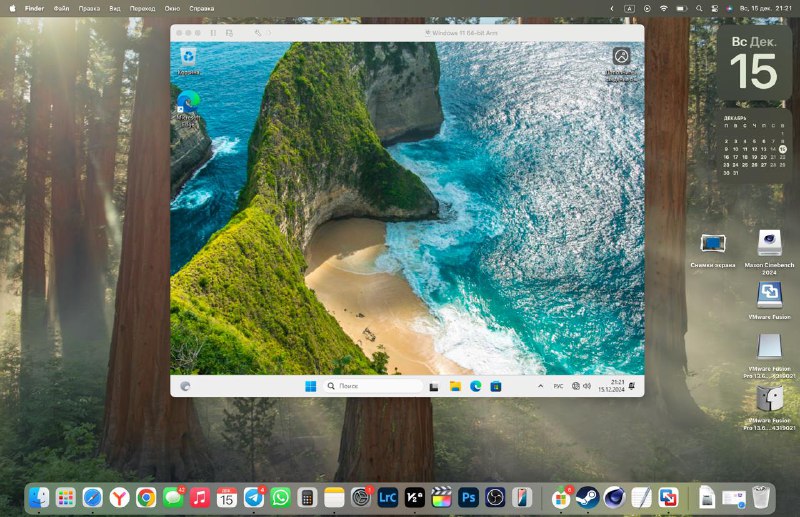Switch the РУС input language indicator
The width and height of the screenshot is (800, 517).
(x=559, y=386)
